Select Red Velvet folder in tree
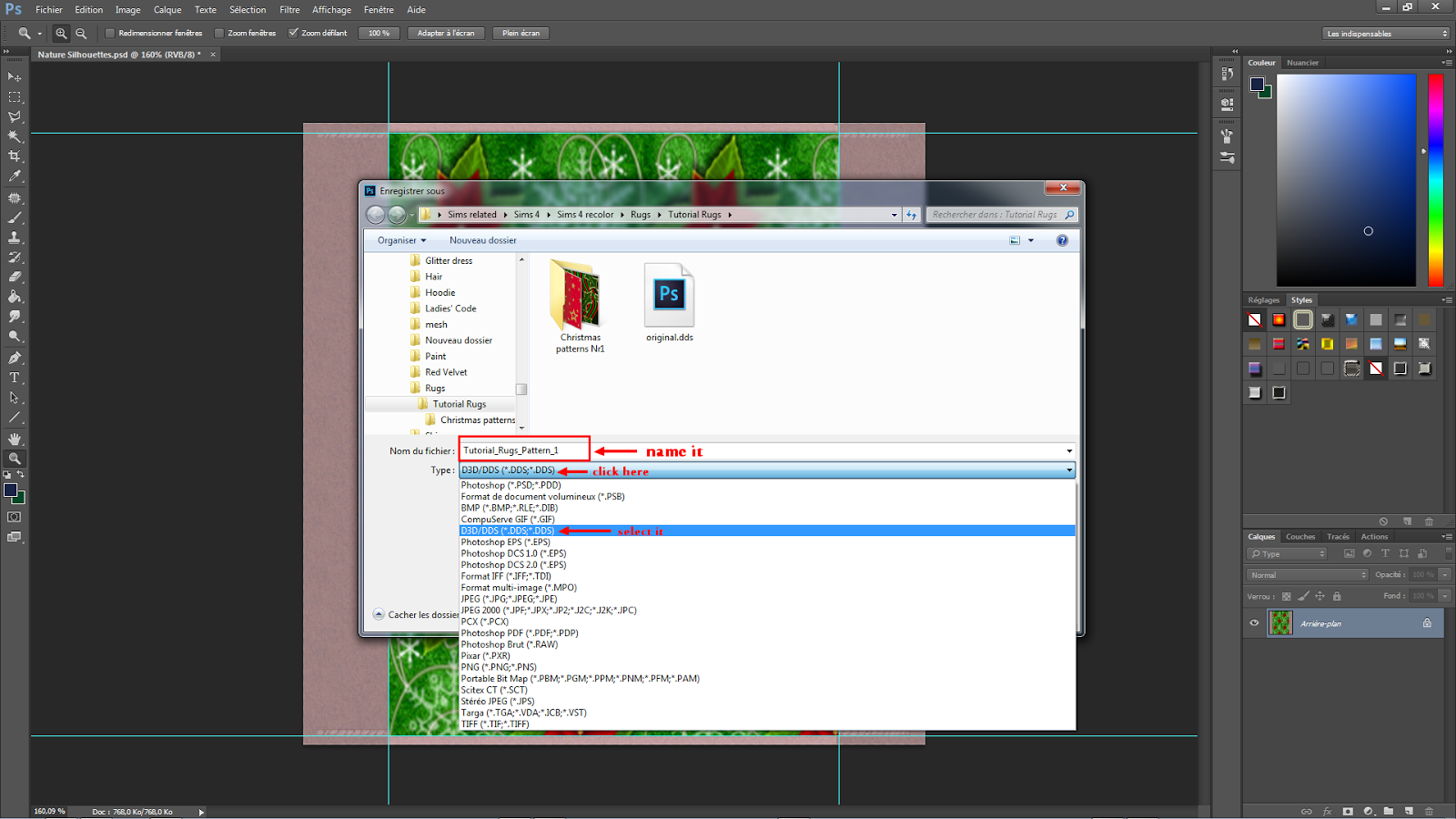This screenshot has width=1456, height=819. tap(446, 372)
